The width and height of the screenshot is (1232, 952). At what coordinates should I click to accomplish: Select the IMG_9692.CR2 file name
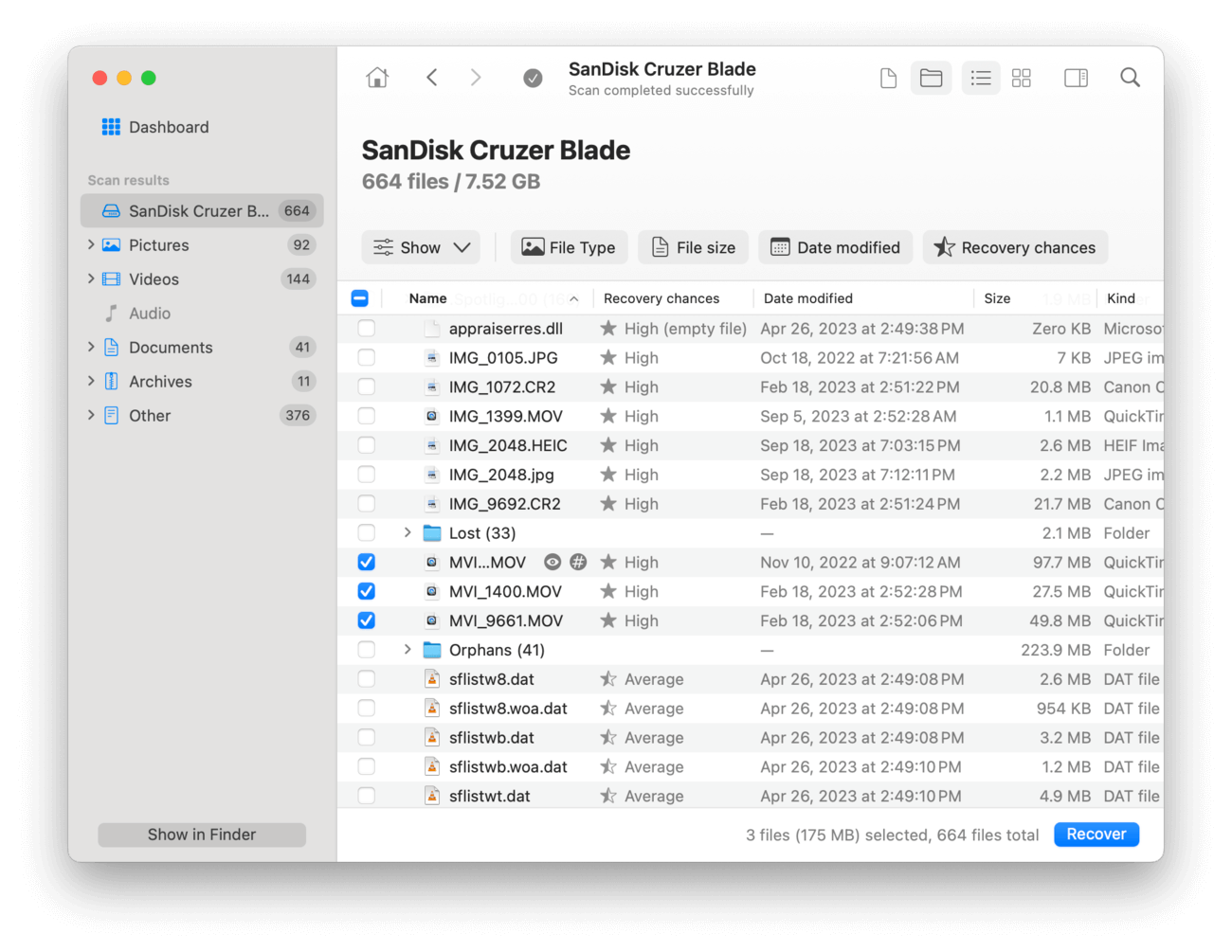(x=505, y=504)
